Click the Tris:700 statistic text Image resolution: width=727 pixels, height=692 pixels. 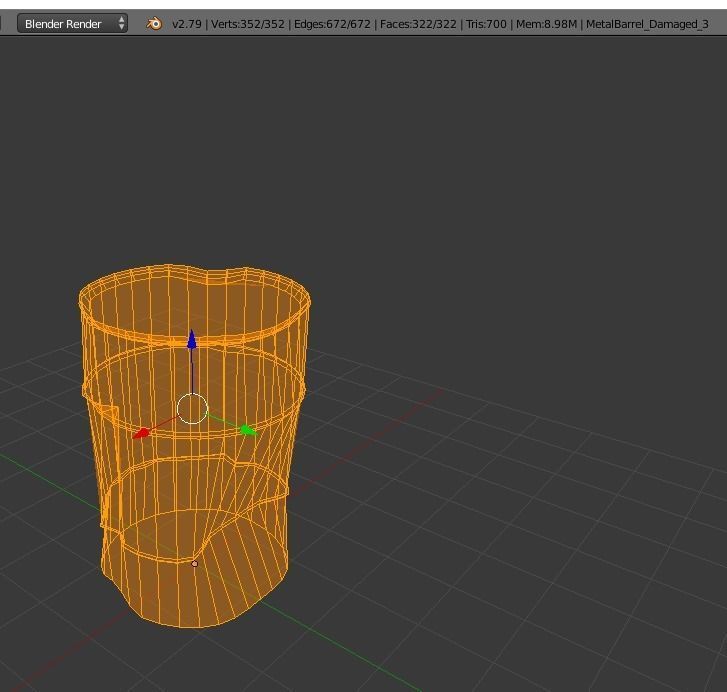(486, 24)
